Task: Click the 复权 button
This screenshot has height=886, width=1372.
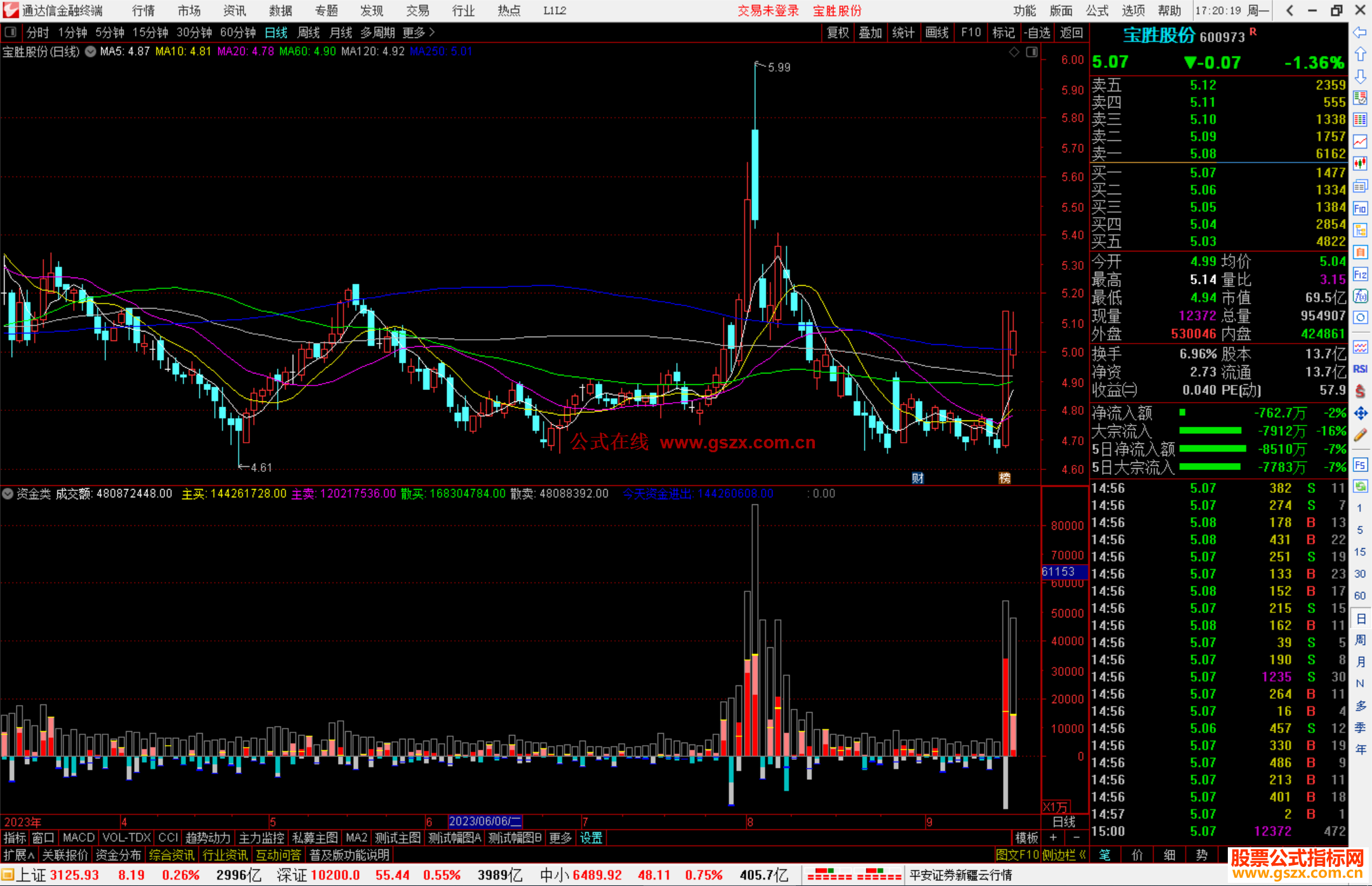Action: 837,32
